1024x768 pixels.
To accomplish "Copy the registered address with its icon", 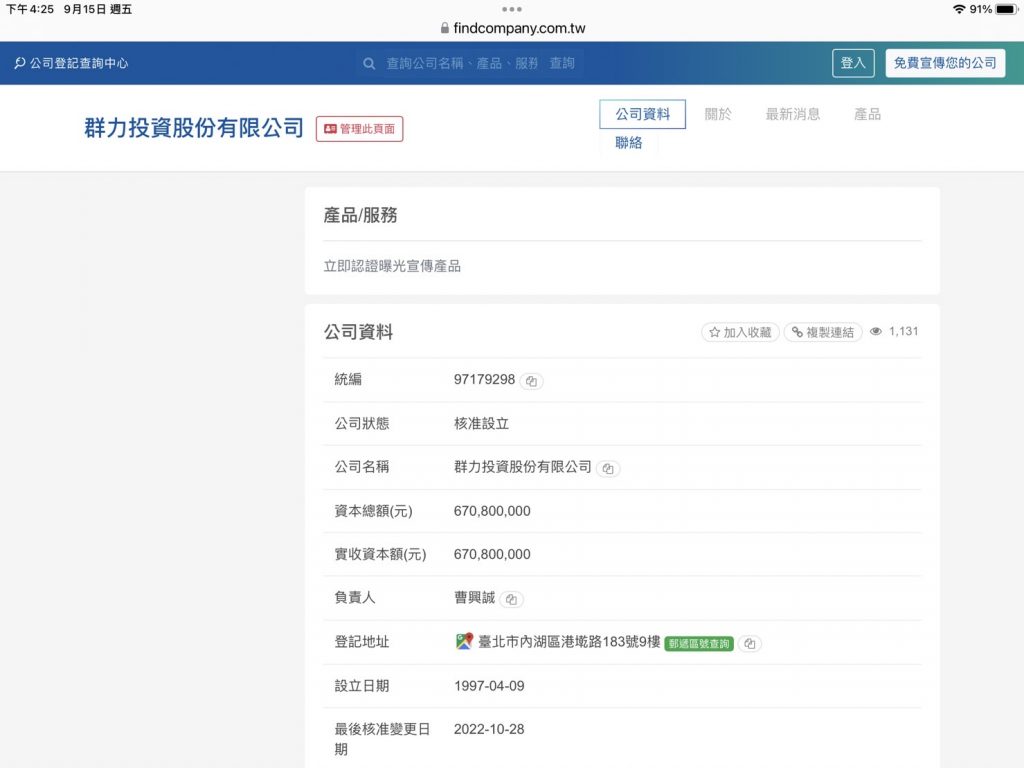I will coord(750,644).
